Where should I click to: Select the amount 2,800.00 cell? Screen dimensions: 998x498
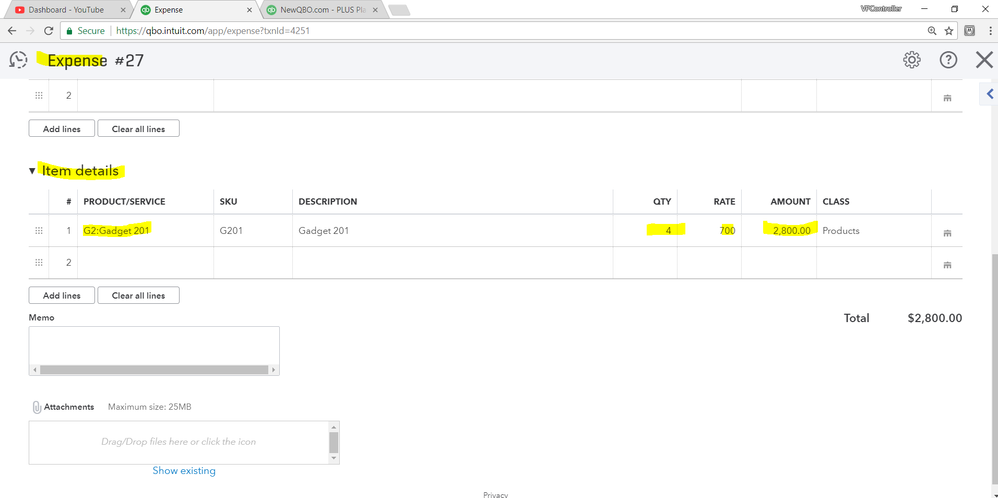click(779, 231)
